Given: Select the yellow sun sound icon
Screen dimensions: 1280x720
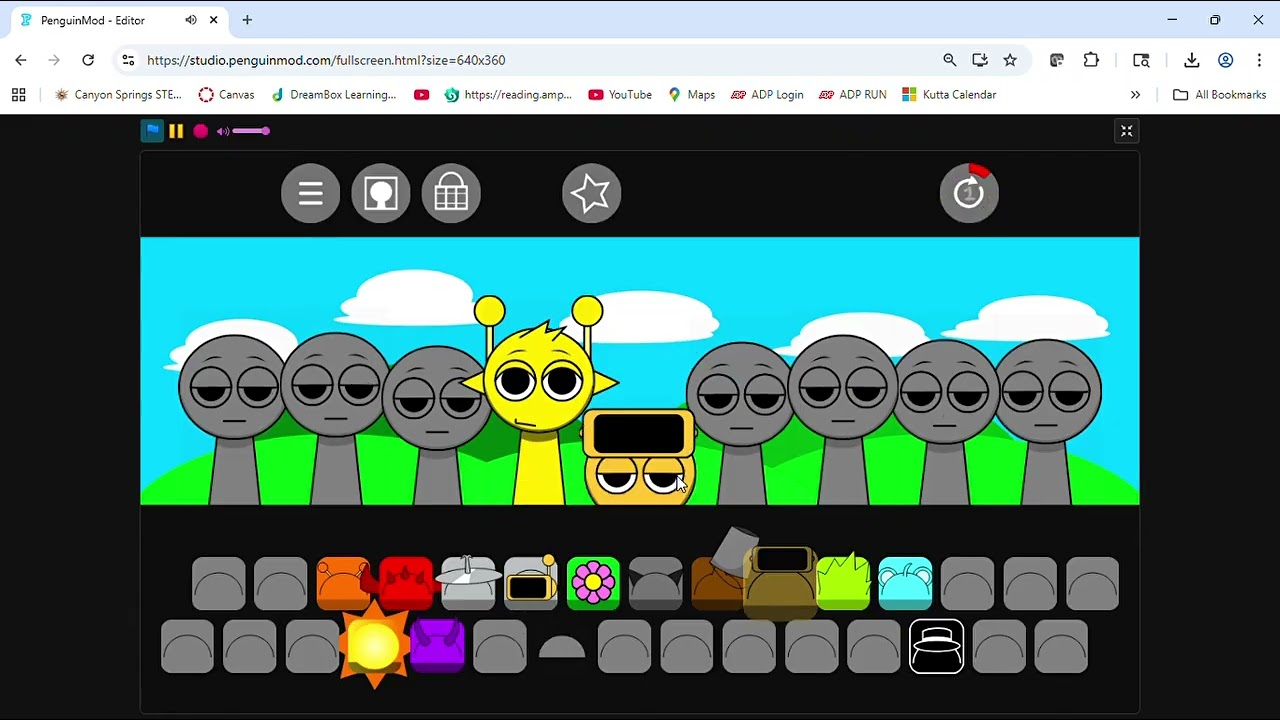Looking at the screenshot, I should (374, 646).
